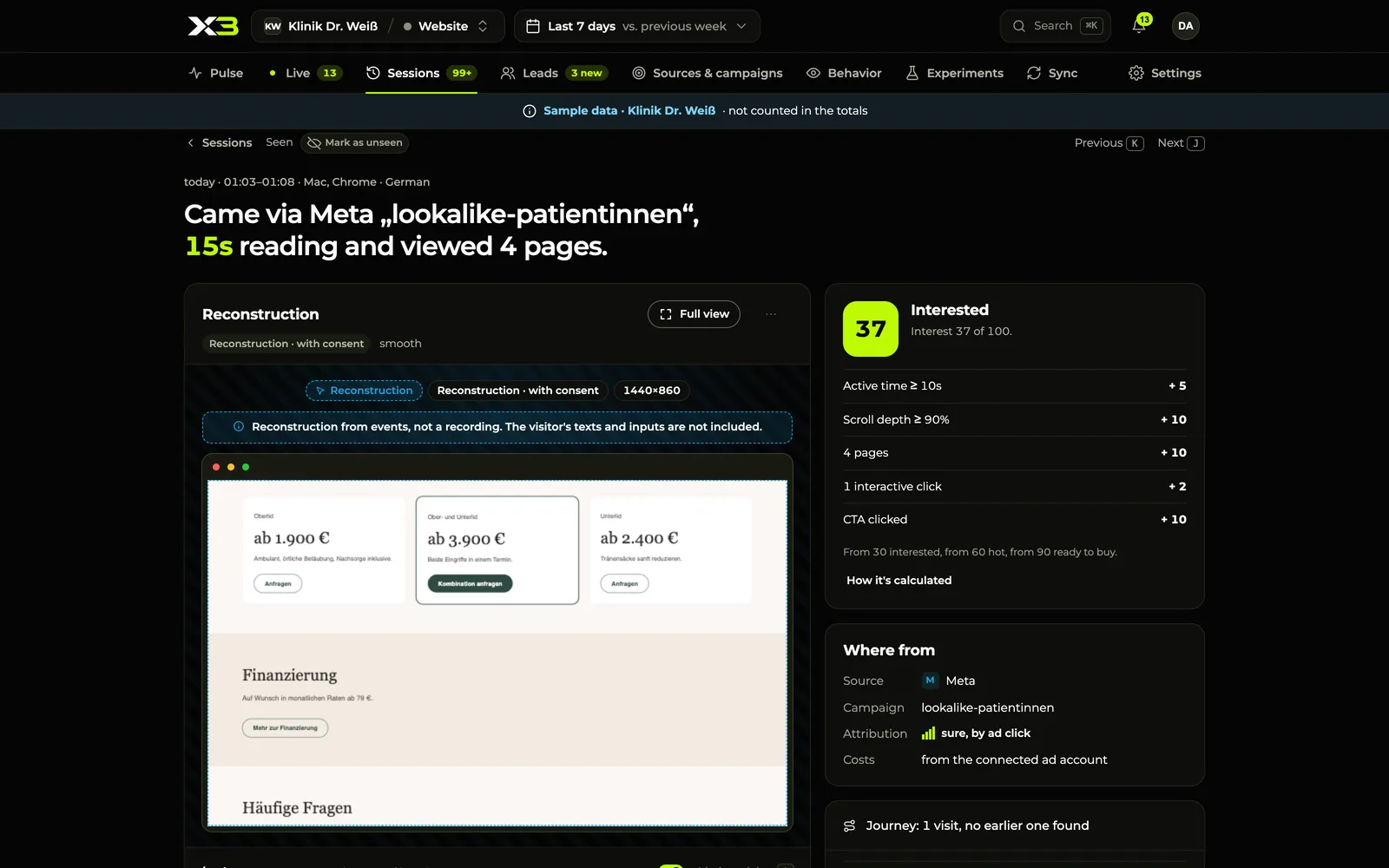Screen dimensions: 1389x868
Task: Open the Sync tab
Action: (x=1052, y=73)
